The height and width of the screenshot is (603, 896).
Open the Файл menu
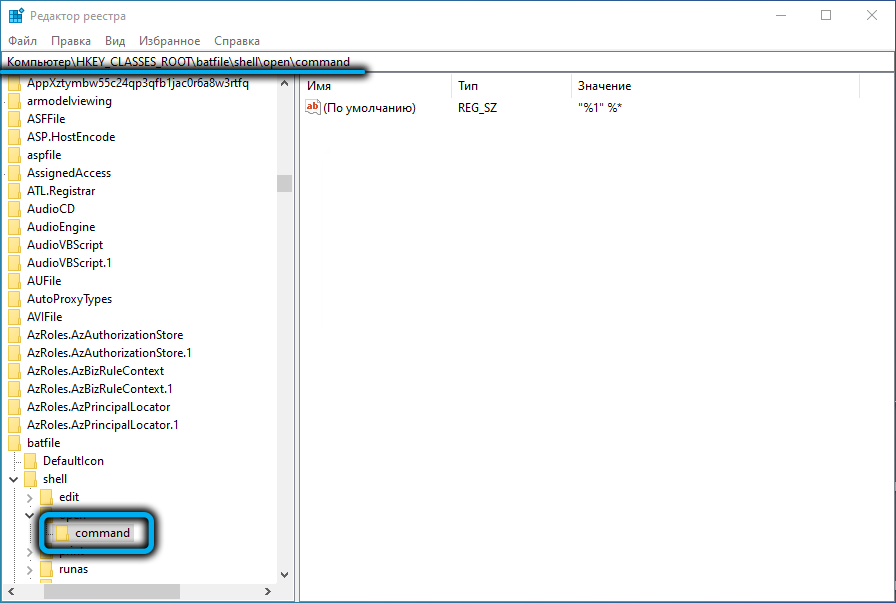coord(22,41)
